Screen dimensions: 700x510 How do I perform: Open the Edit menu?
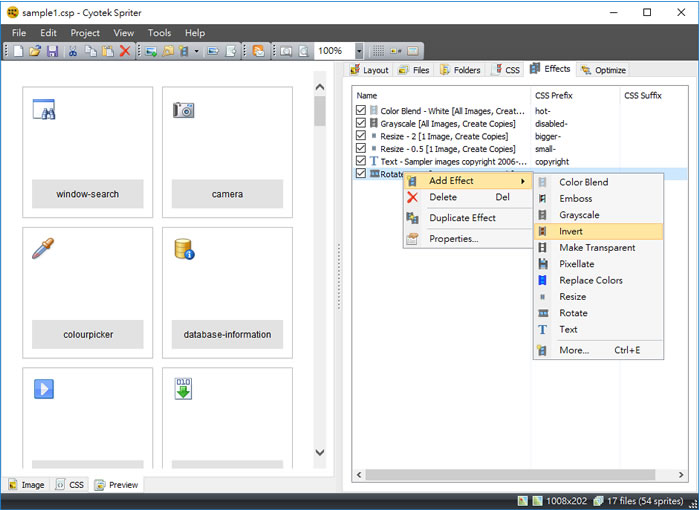point(48,33)
